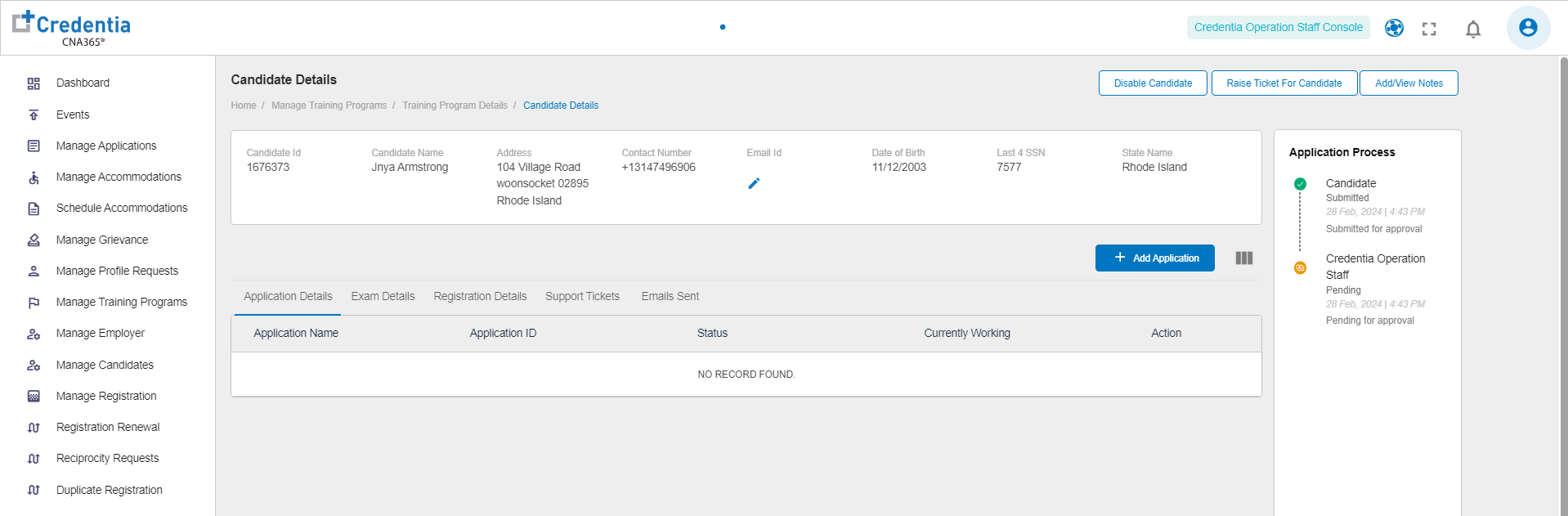Raise a ticket for the candidate
This screenshot has width=1568, height=516.
(1284, 83)
